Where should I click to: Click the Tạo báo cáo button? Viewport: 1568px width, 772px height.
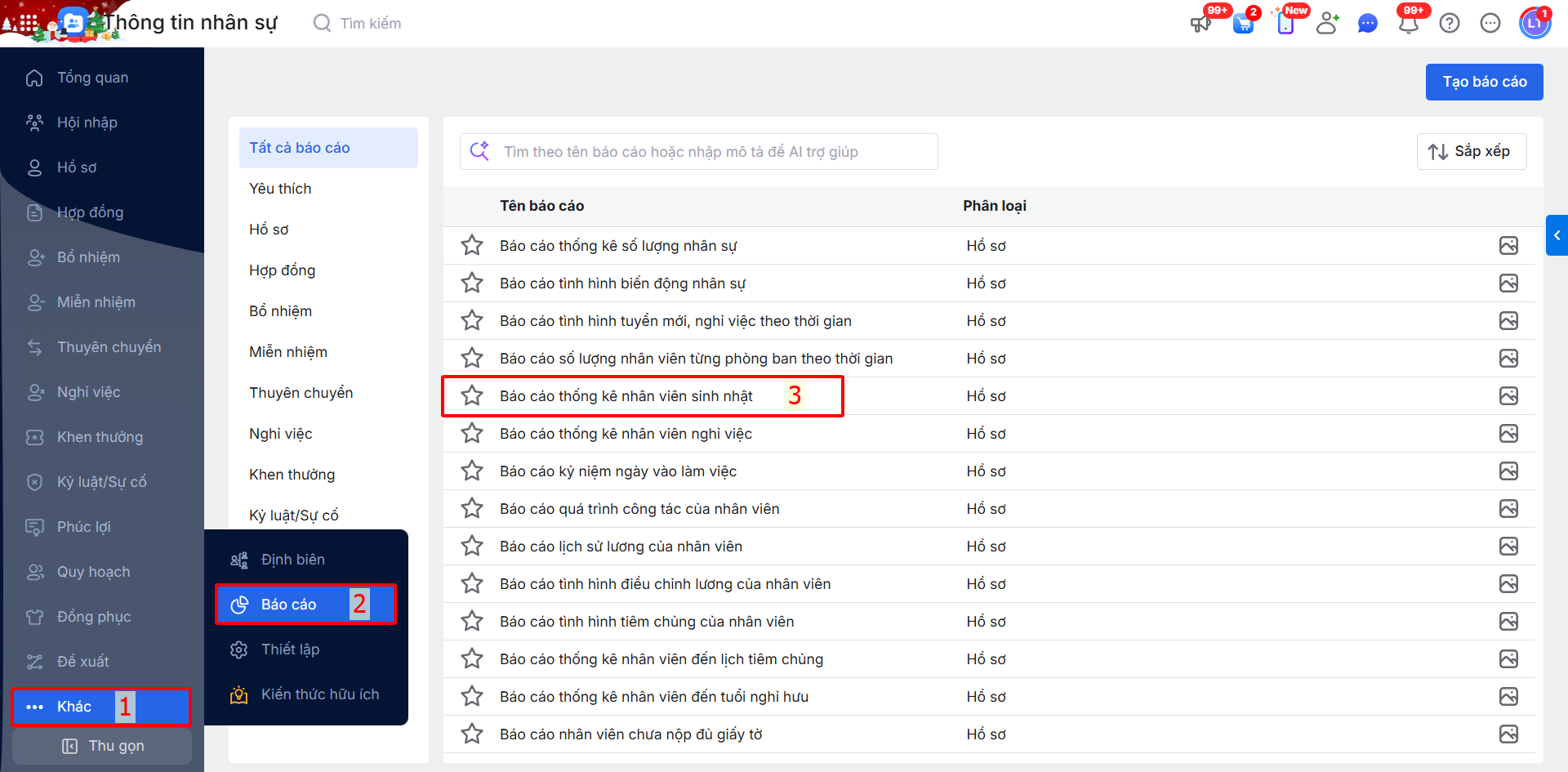click(x=1484, y=82)
